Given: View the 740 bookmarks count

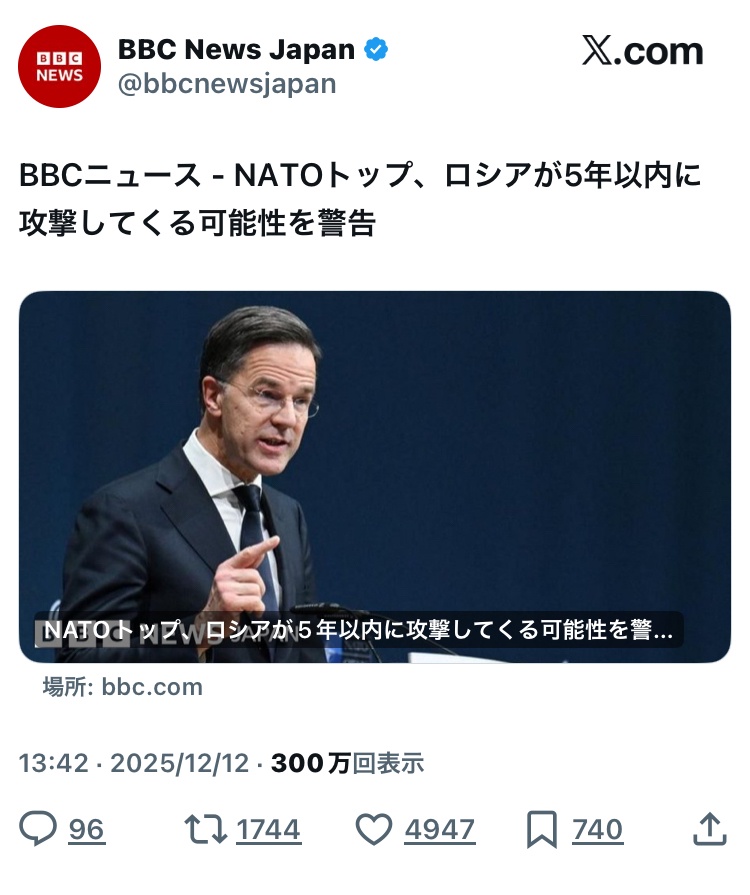Looking at the screenshot, I should click(x=597, y=830).
